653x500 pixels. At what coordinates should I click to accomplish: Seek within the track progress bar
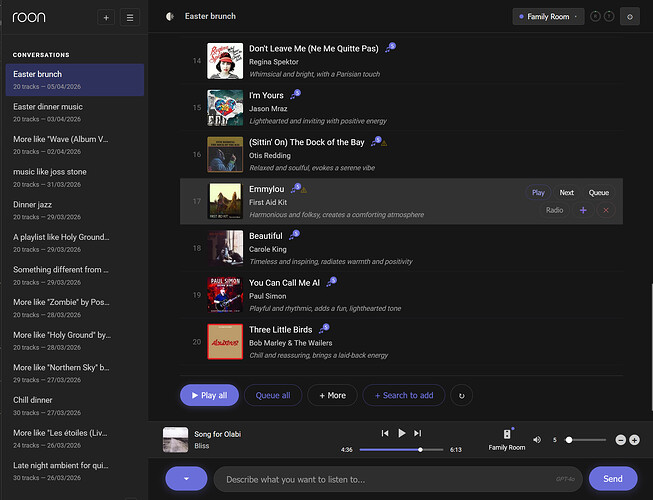point(401,450)
